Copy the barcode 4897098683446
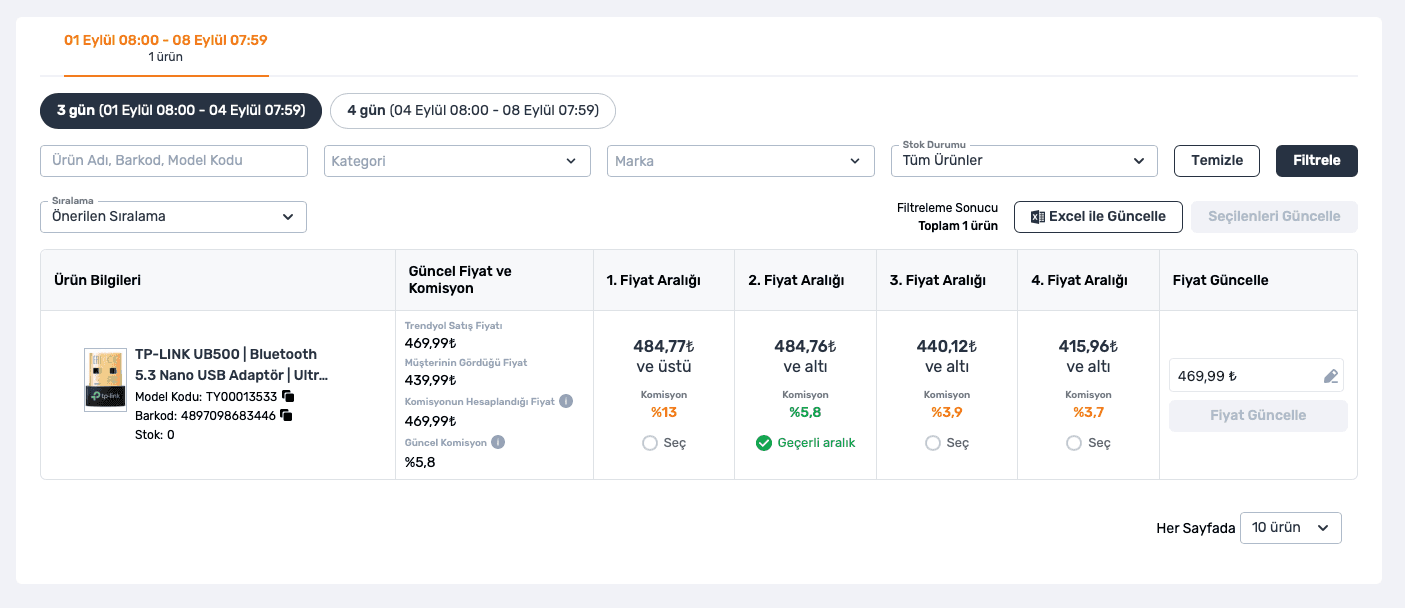 coord(286,415)
